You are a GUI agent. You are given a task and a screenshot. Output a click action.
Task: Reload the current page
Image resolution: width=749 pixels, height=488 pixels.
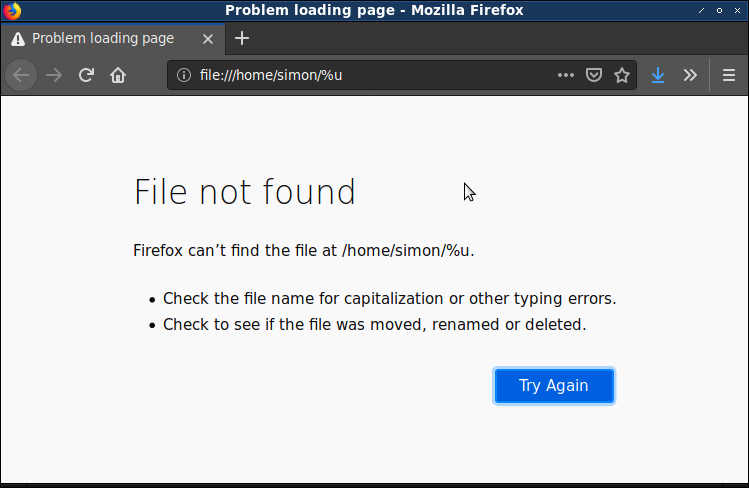click(x=86, y=75)
